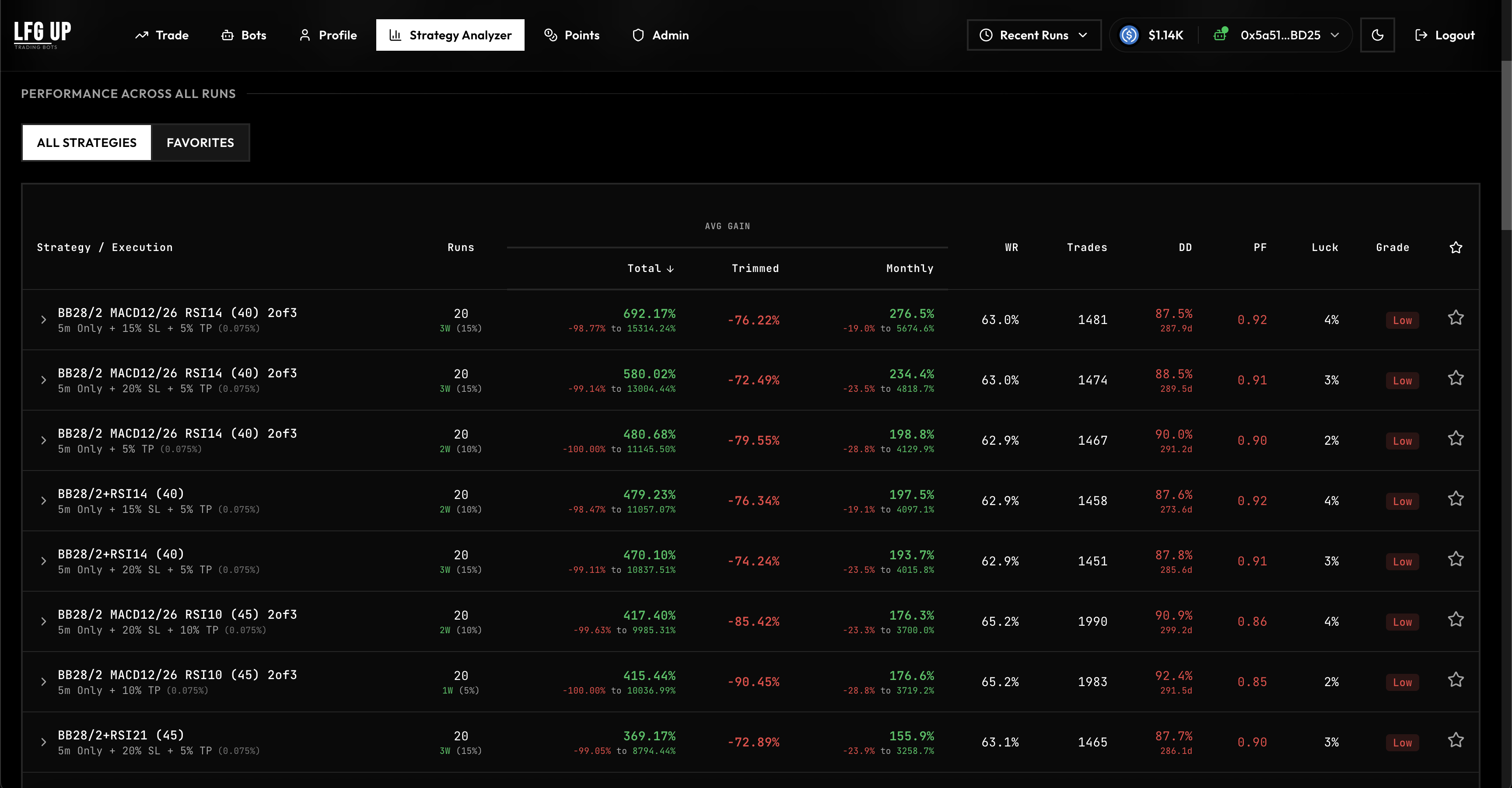Favorite the strategy with 480.68% total
Image resolution: width=1512 pixels, height=788 pixels.
pos(1456,439)
